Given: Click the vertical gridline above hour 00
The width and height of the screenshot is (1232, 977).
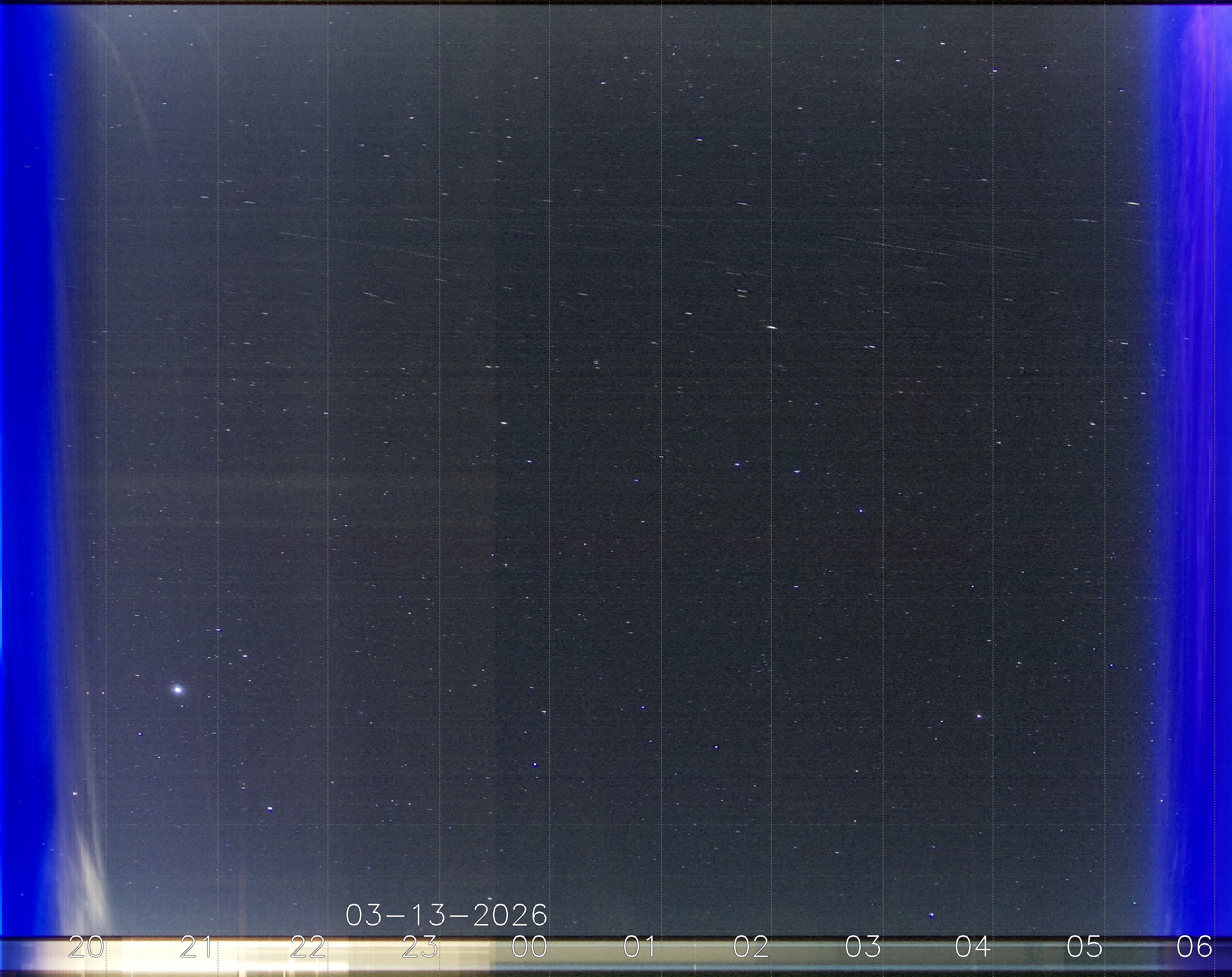Looking at the screenshot, I should pyautogui.click(x=550, y=457).
